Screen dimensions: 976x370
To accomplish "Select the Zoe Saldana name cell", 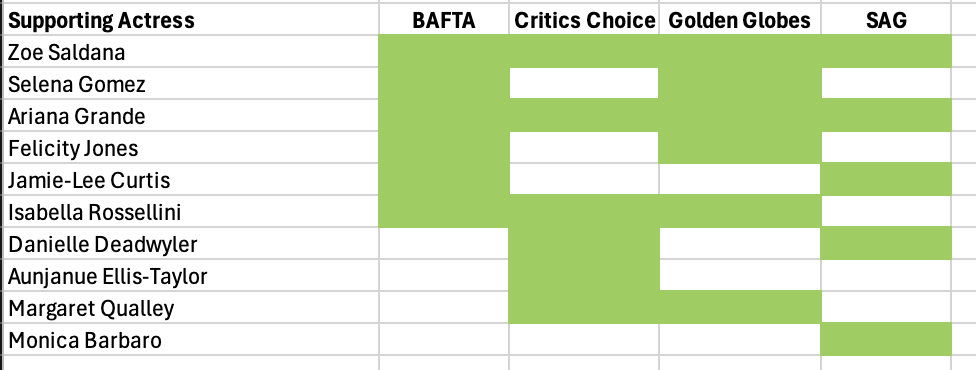I will 191,52.
